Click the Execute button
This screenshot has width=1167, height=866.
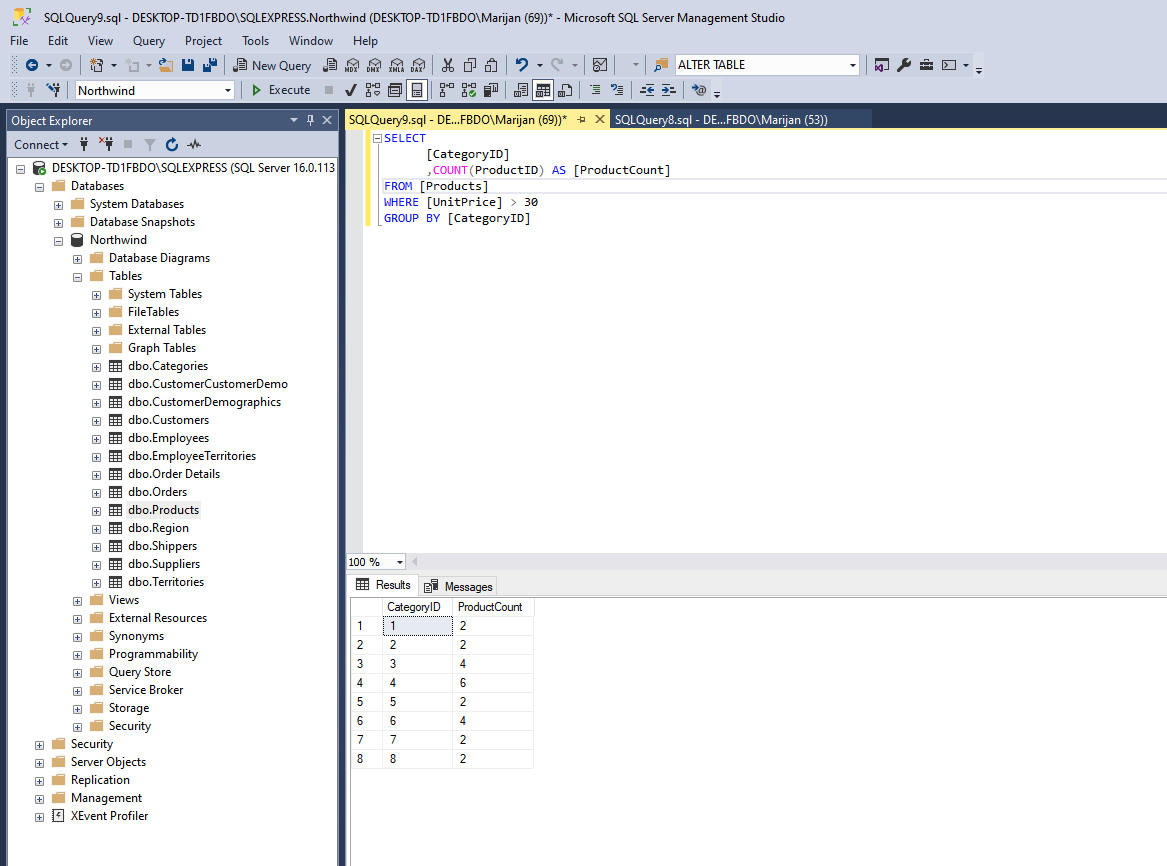[281, 90]
